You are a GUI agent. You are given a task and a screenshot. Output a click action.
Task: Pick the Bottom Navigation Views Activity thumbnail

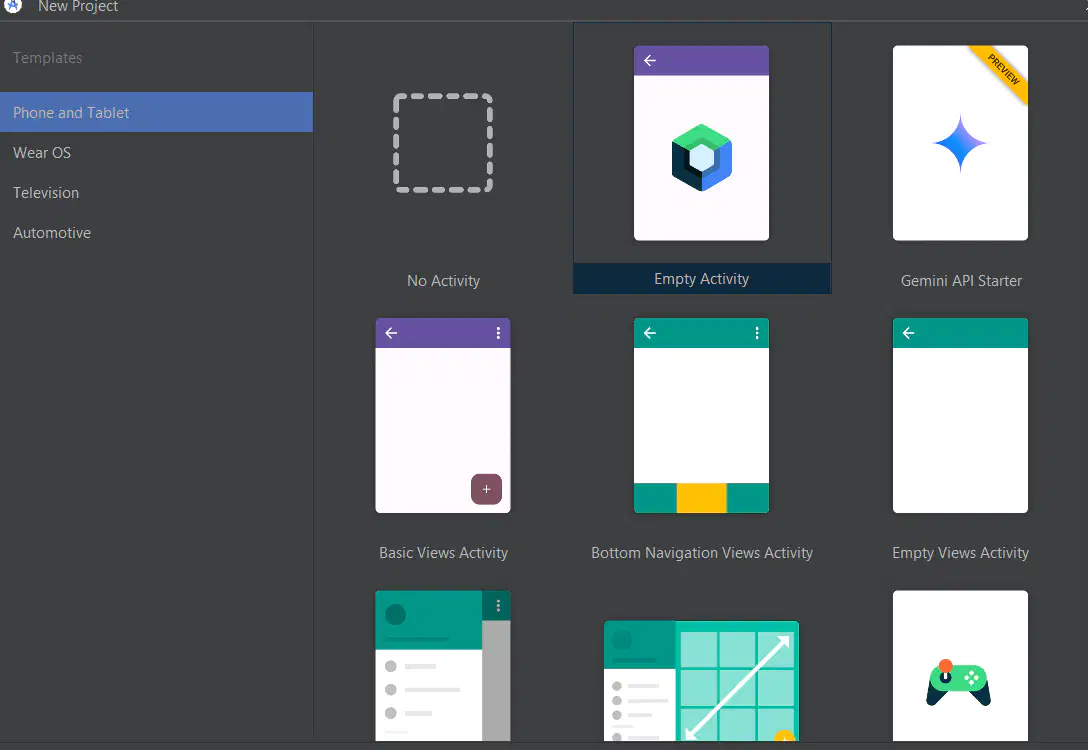pyautogui.click(x=702, y=416)
